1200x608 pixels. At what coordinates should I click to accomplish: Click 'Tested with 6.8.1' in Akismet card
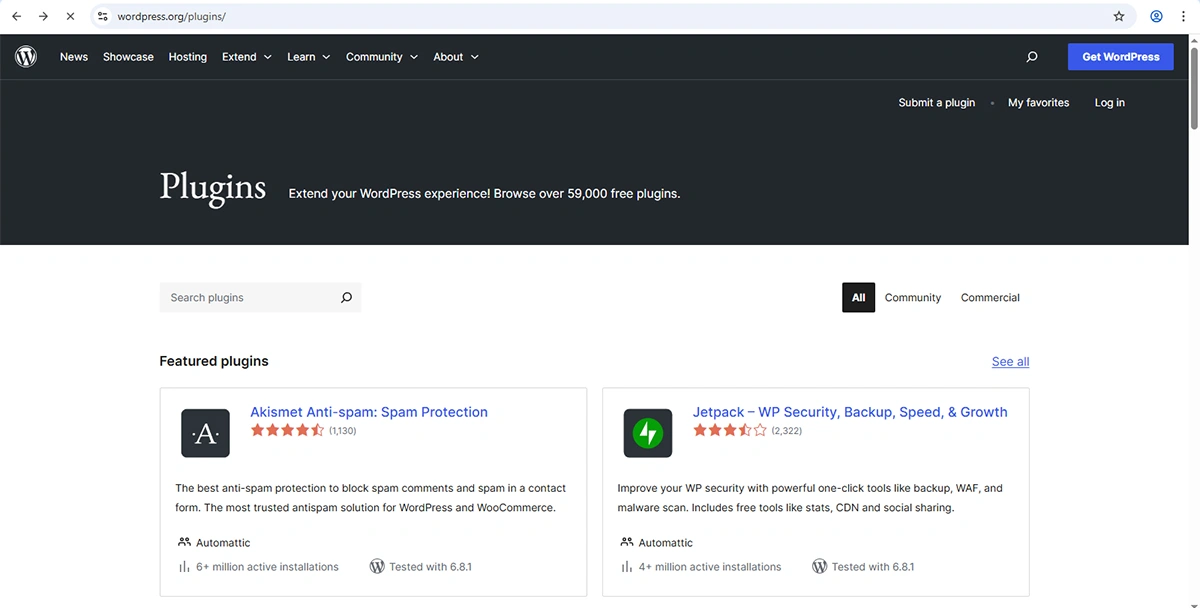[x=430, y=567]
